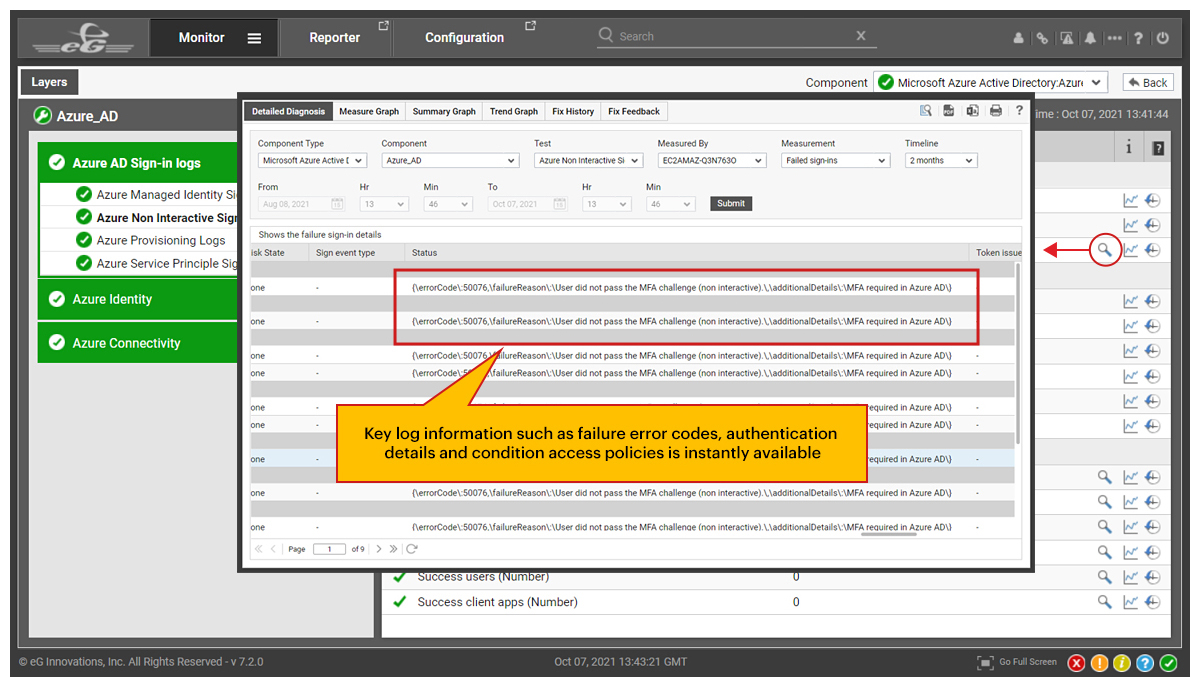Switch to the Measure Graph tab
Image resolution: width=1200 pixels, height=687 pixels.
tap(368, 112)
